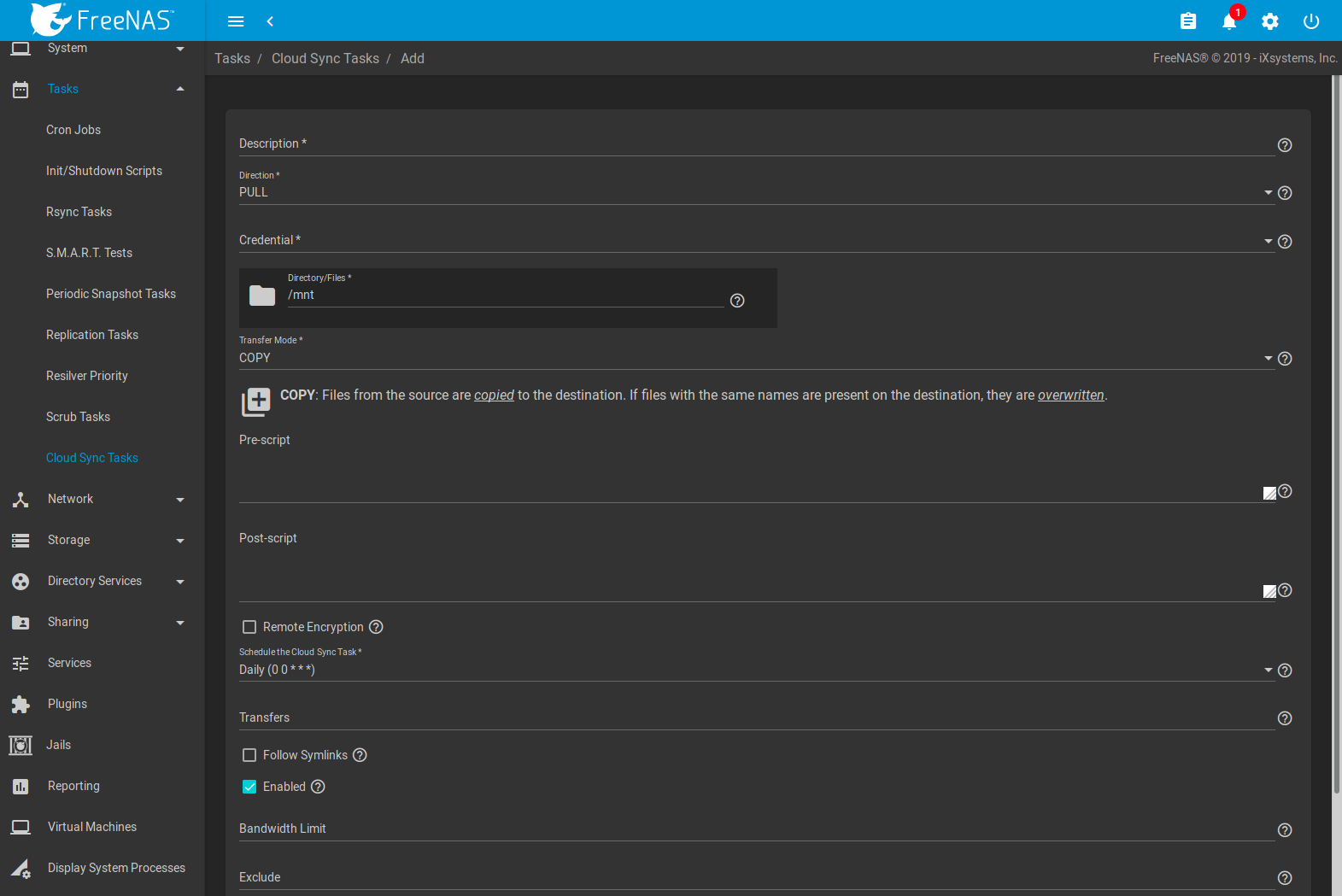The height and width of the screenshot is (896, 1342).
Task: Click the Bandwidth Limit field
Action: click(x=756, y=829)
